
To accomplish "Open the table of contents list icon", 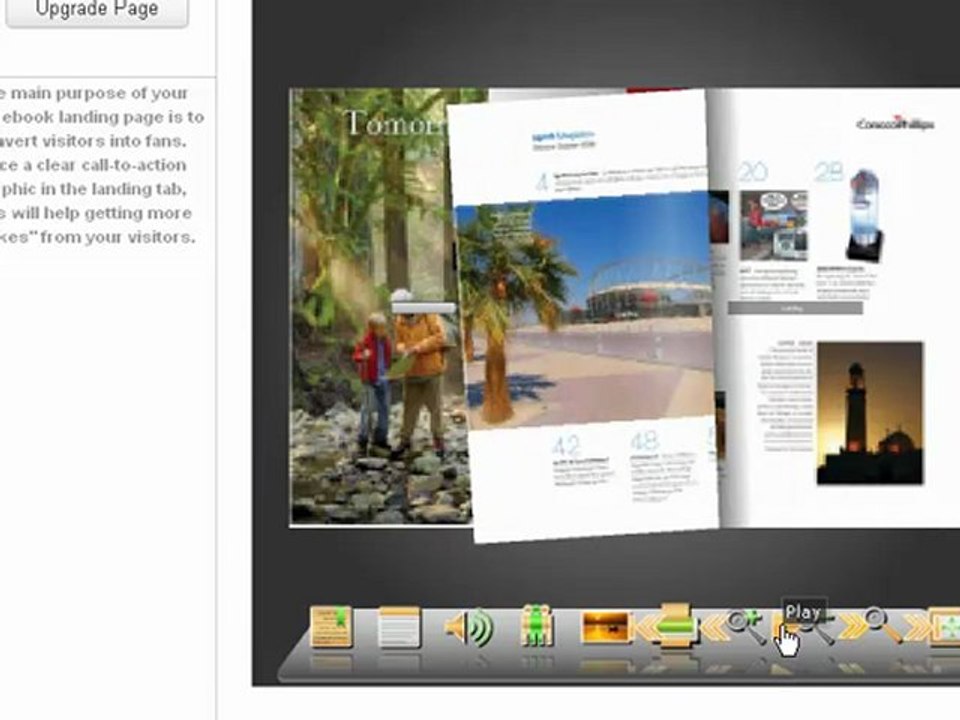I will 399,627.
